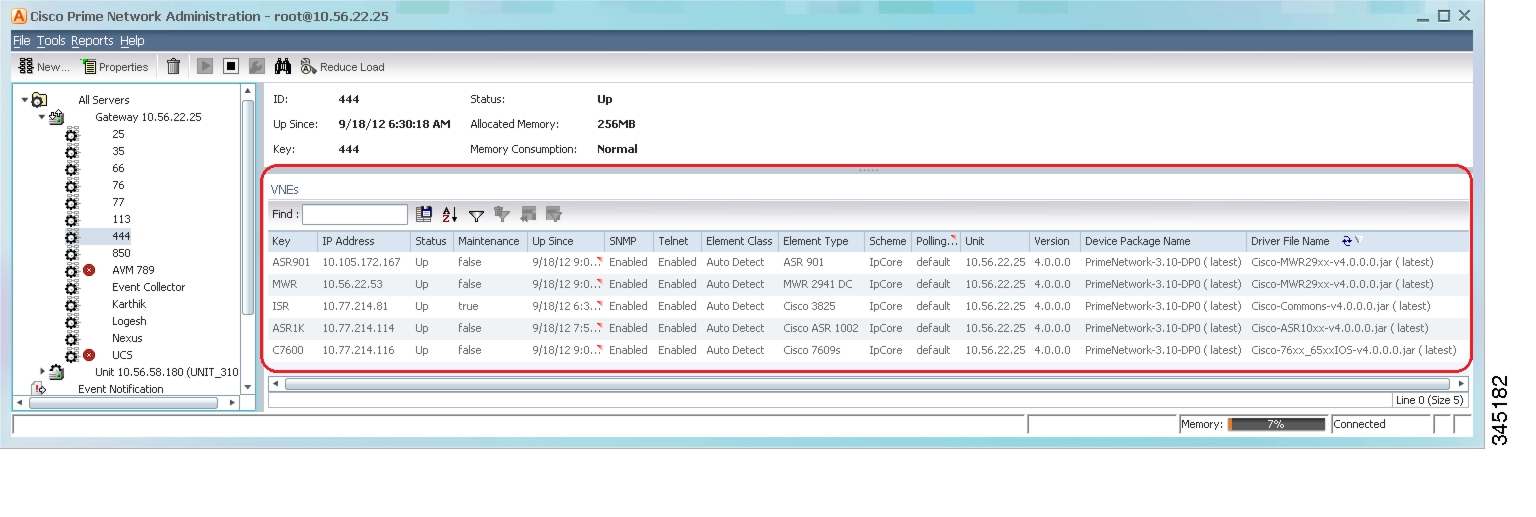Collapse the Gateway 10.56.22.25 node
This screenshot has width=1536, height=517.
42,117
